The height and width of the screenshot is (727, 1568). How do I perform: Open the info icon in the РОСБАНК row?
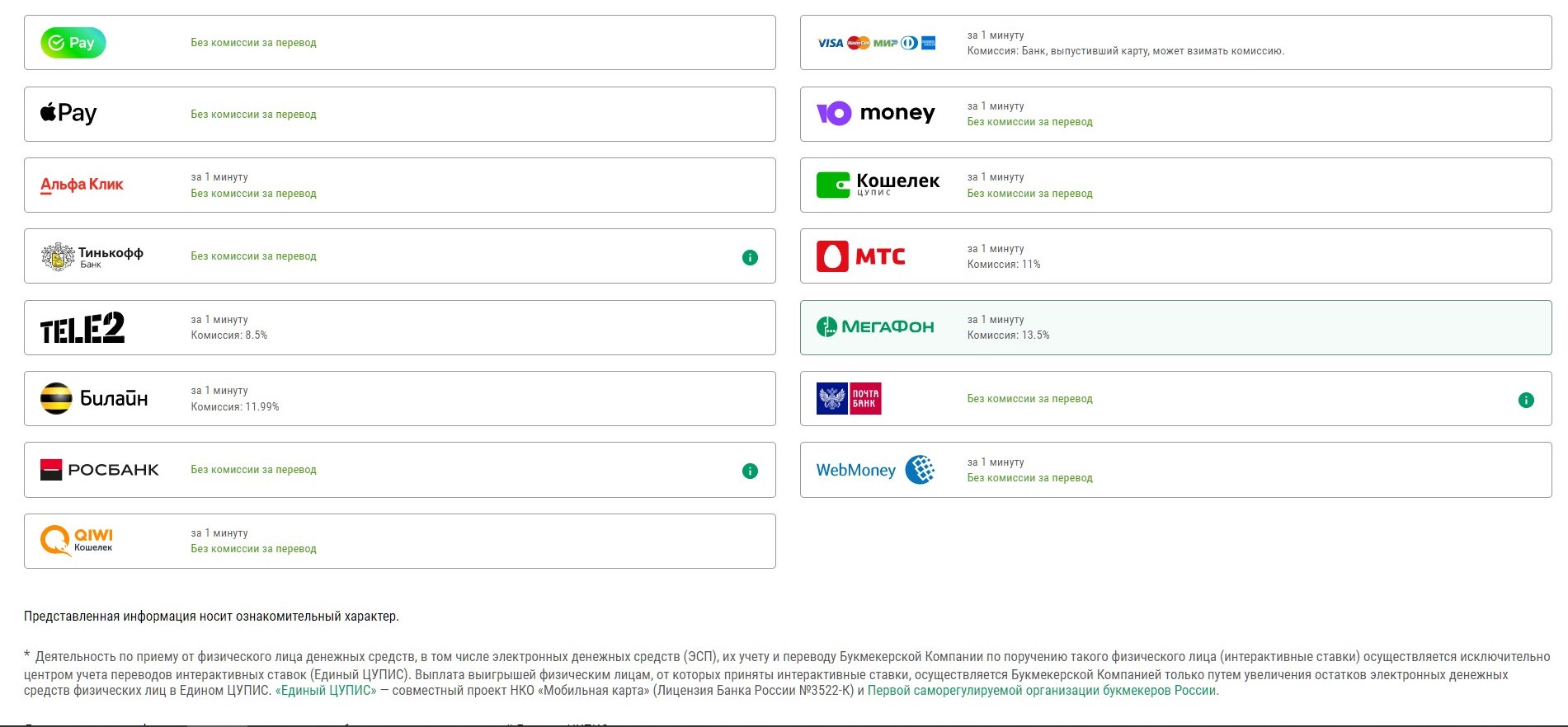750,471
